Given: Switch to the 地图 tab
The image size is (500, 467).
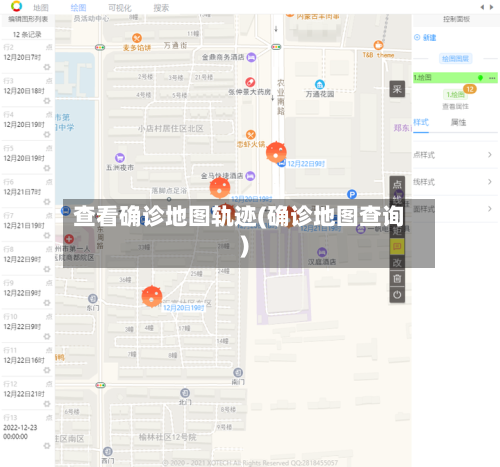Looking at the screenshot, I should (x=41, y=7).
